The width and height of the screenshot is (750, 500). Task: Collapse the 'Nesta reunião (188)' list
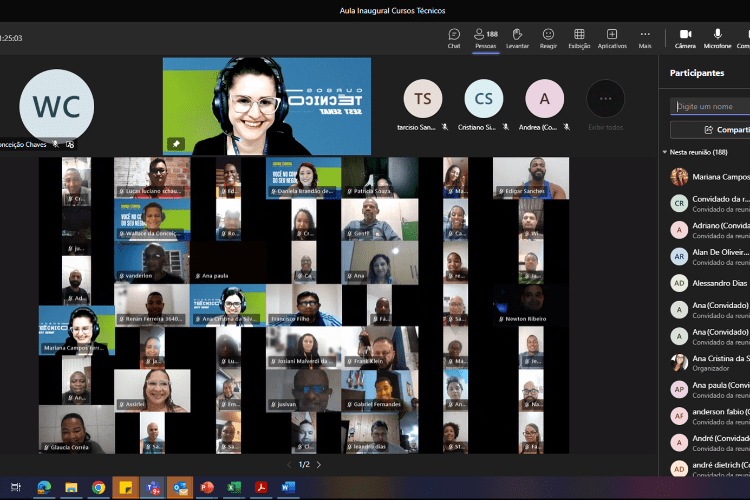[x=664, y=152]
